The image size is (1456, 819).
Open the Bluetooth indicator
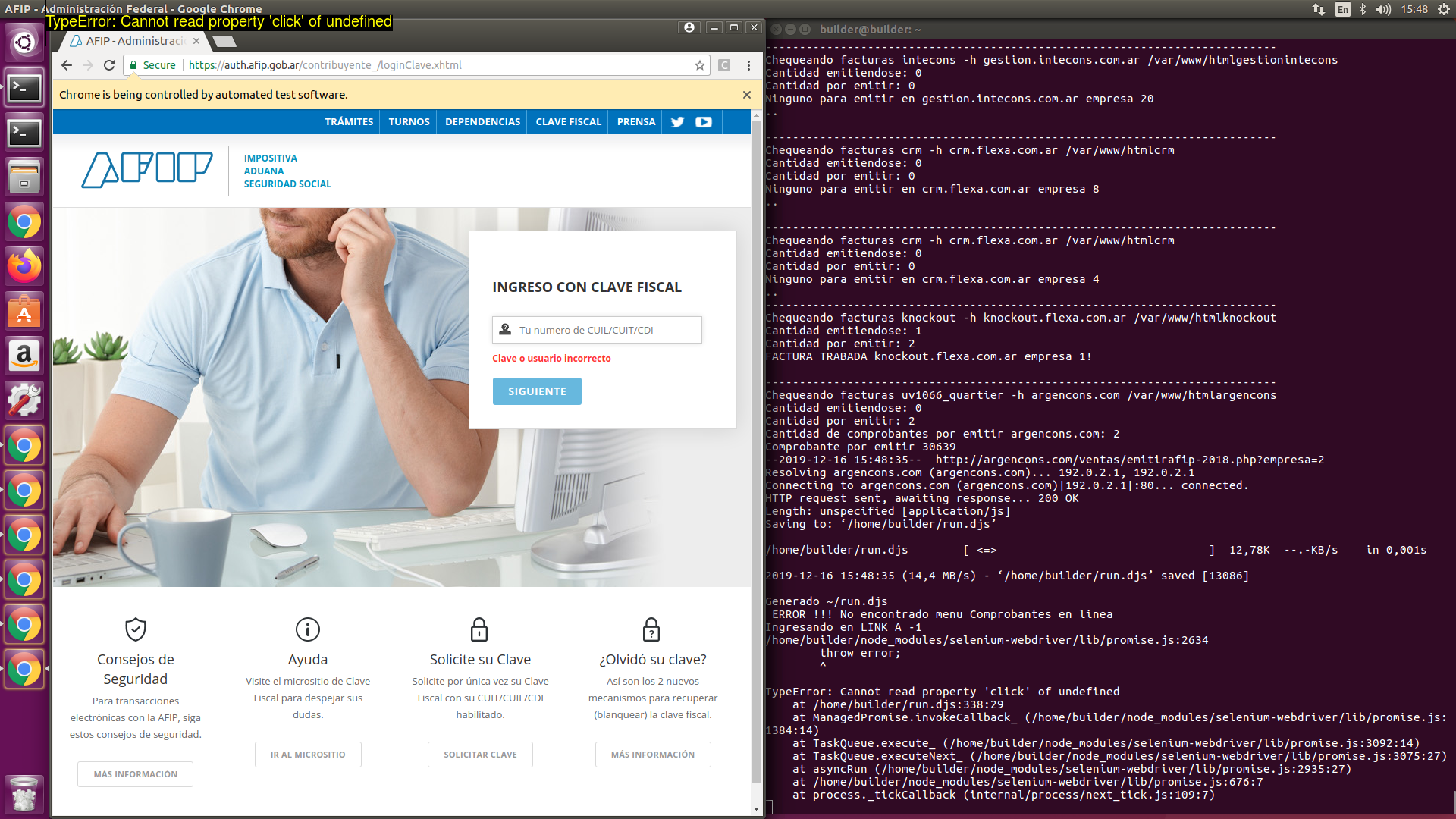(x=1363, y=9)
